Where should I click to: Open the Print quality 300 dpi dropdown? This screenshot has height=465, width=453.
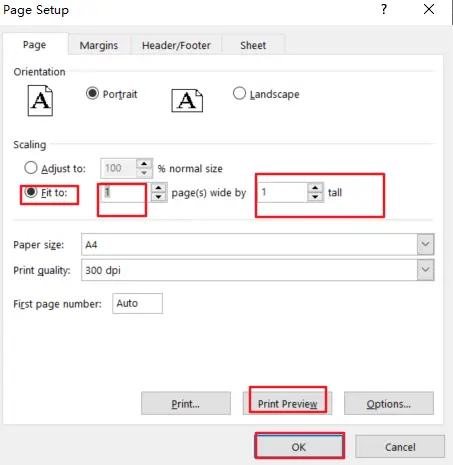(425, 270)
